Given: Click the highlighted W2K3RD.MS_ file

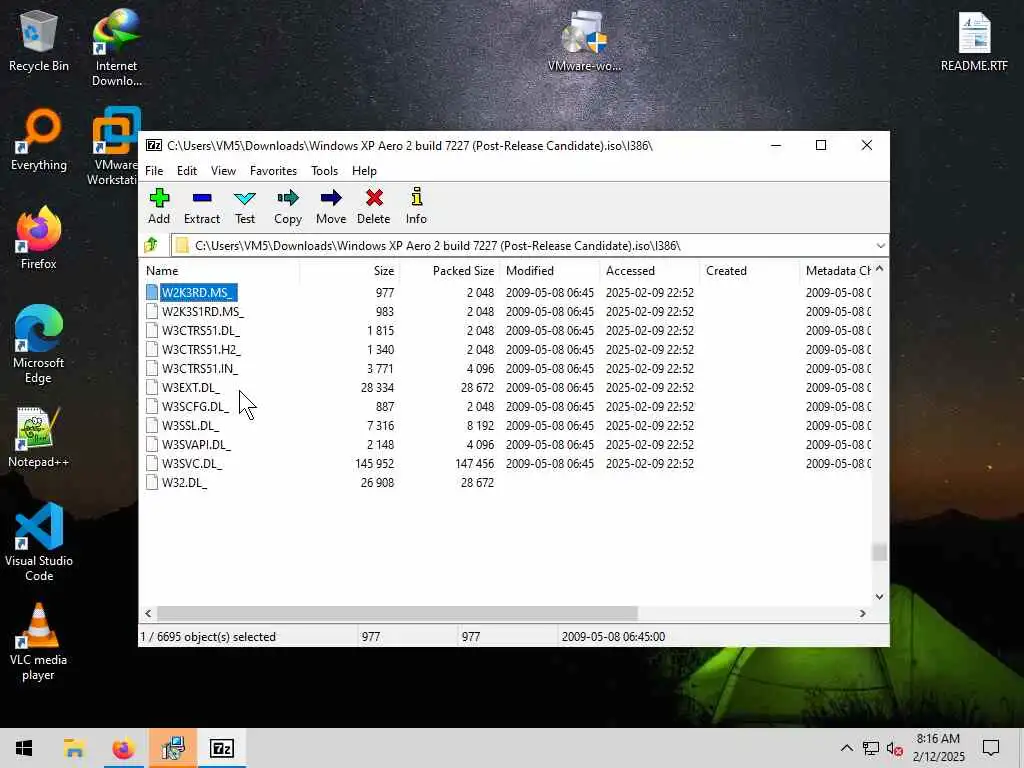Looking at the screenshot, I should point(199,293).
